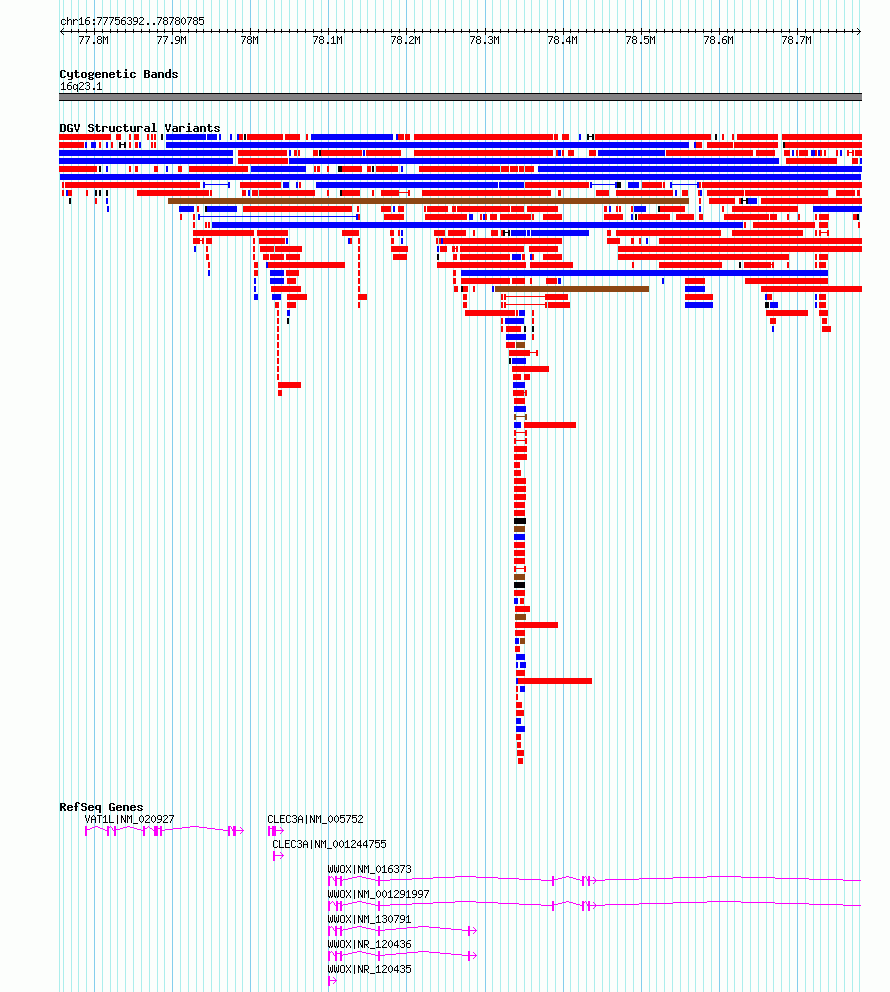Image resolution: width=890 pixels, height=992 pixels.
Task: Click the 78.4M ruler label
Action: tap(562, 40)
